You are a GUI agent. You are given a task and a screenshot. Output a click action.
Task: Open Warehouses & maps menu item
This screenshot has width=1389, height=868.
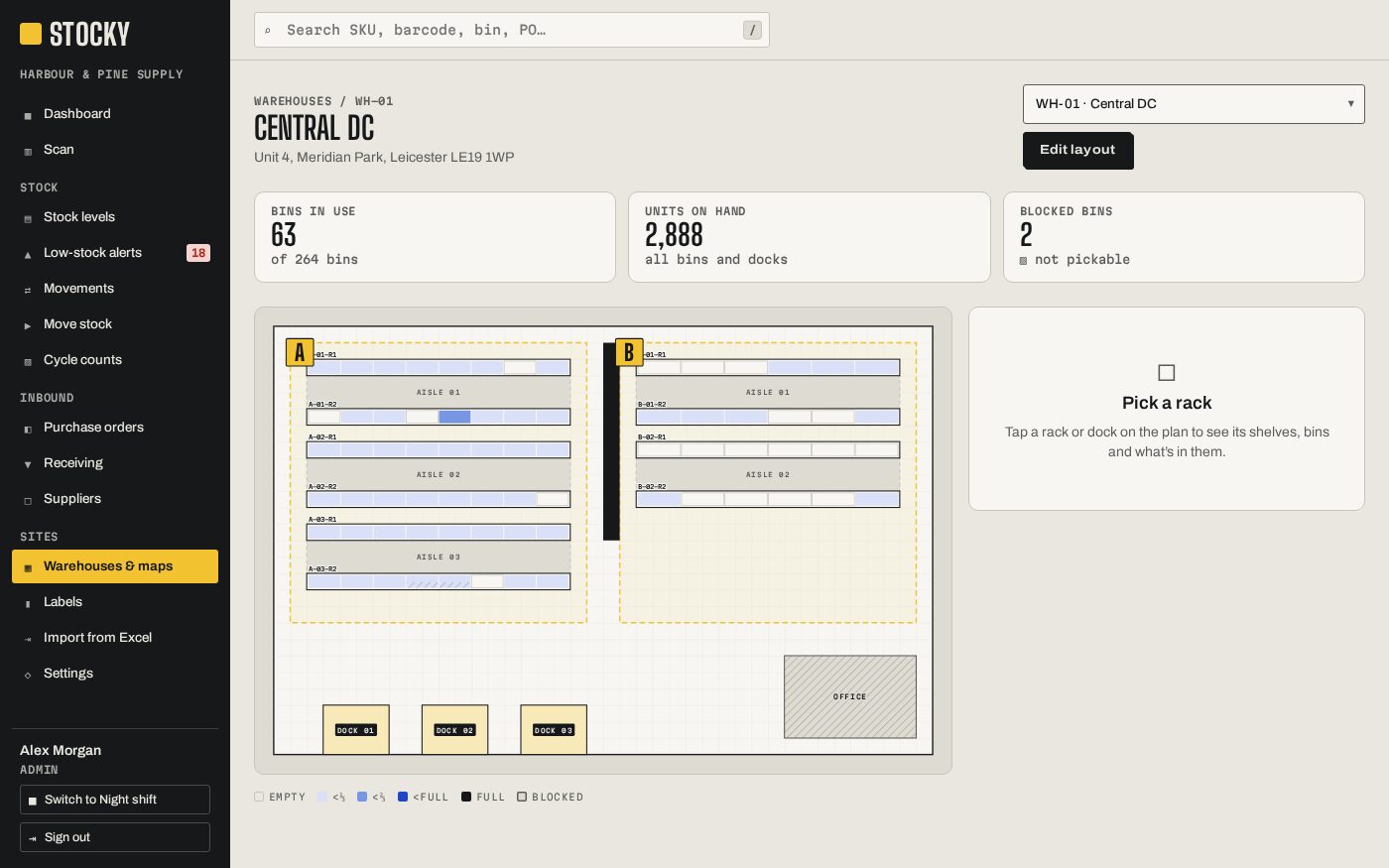tap(115, 566)
